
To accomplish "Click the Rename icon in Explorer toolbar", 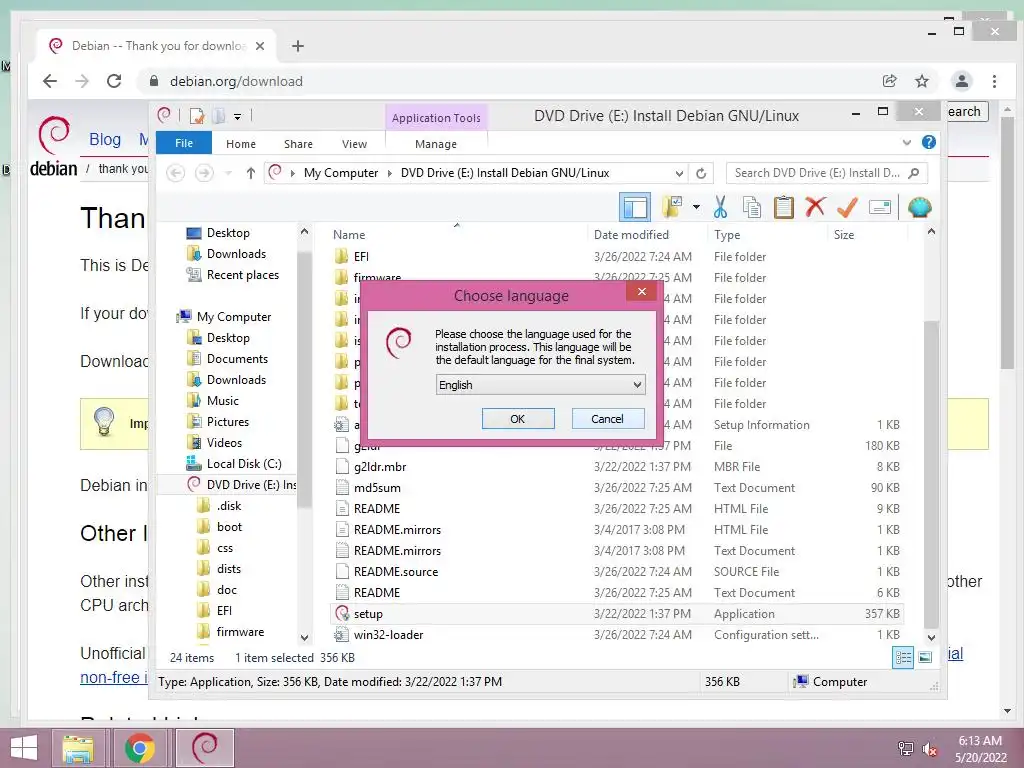I will pyautogui.click(x=880, y=208).
